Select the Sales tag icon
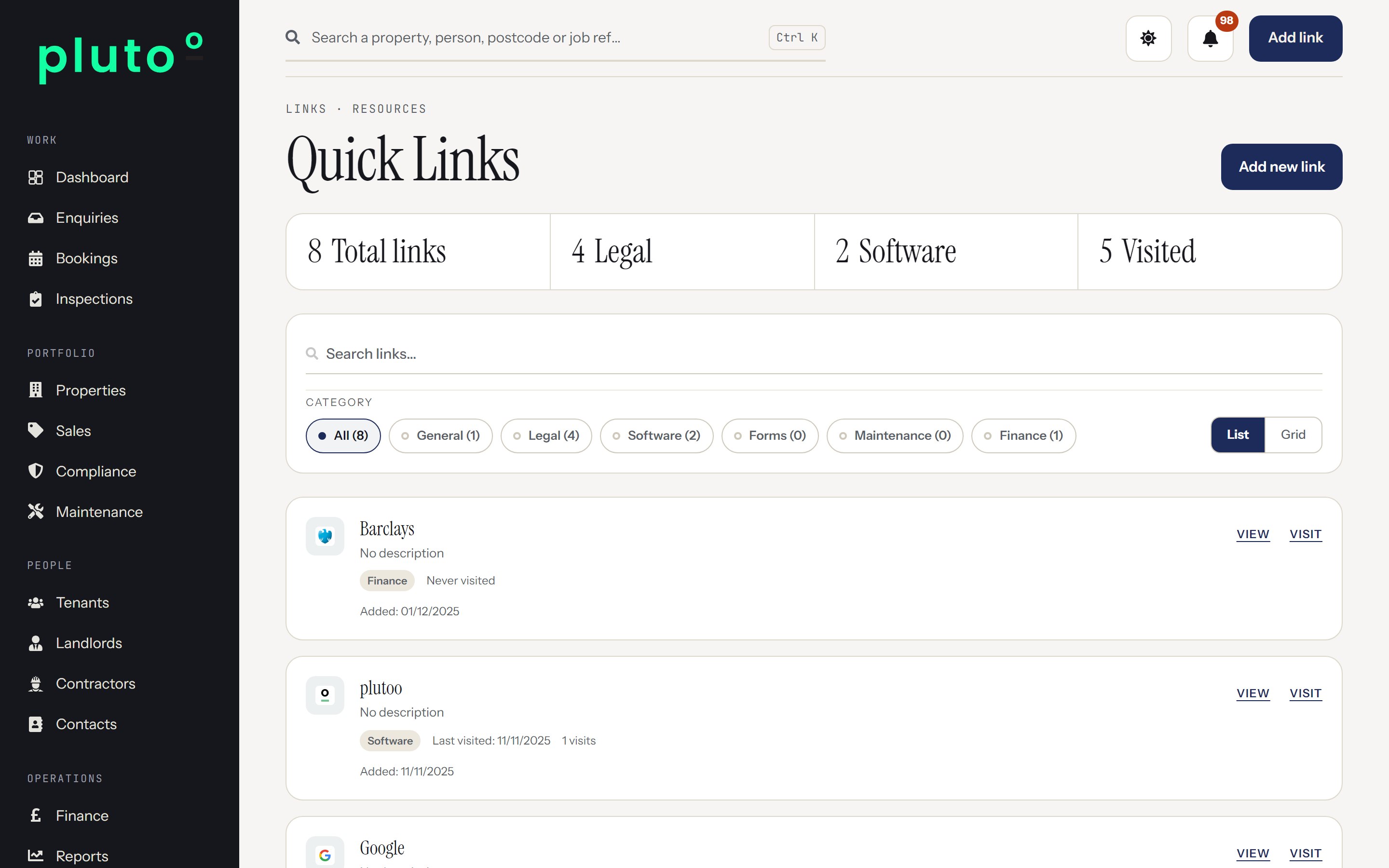This screenshot has height=868, width=1389. [36, 431]
